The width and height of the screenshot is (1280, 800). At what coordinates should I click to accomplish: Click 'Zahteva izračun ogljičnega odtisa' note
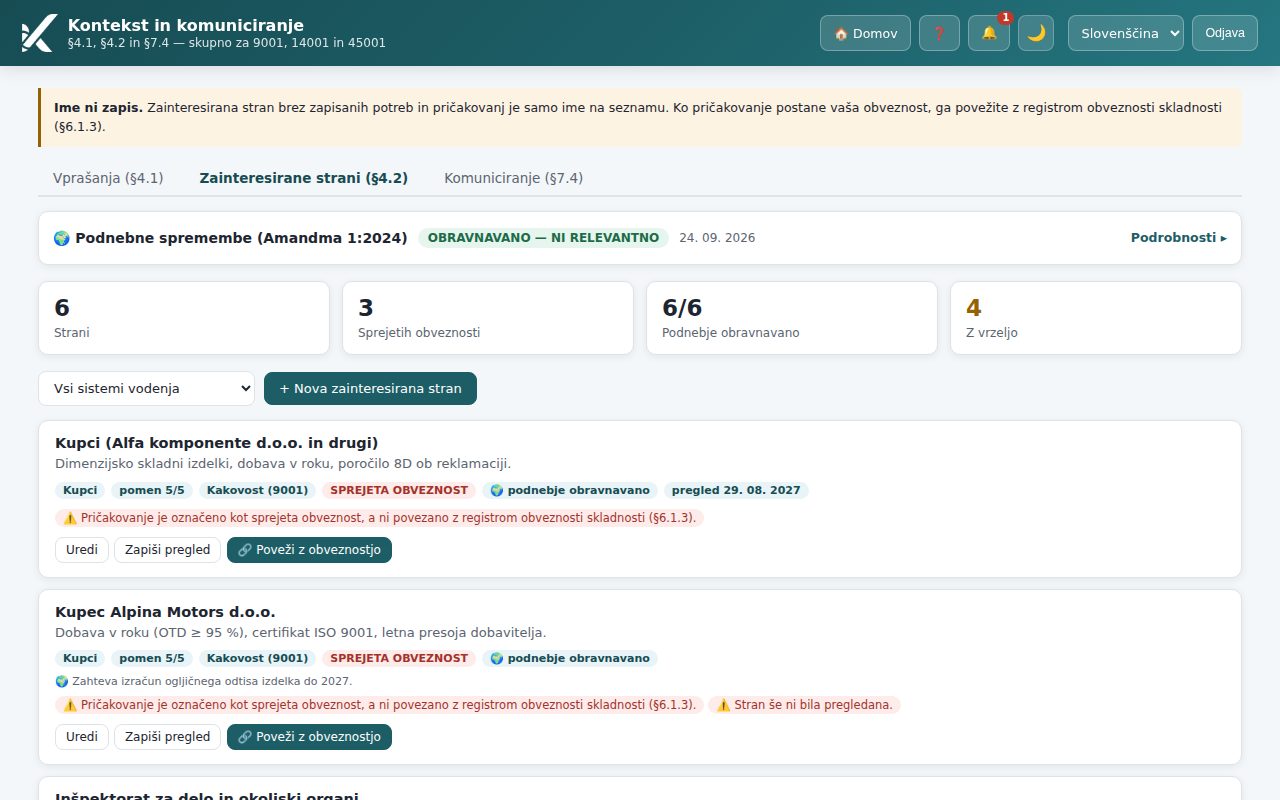[204, 681]
